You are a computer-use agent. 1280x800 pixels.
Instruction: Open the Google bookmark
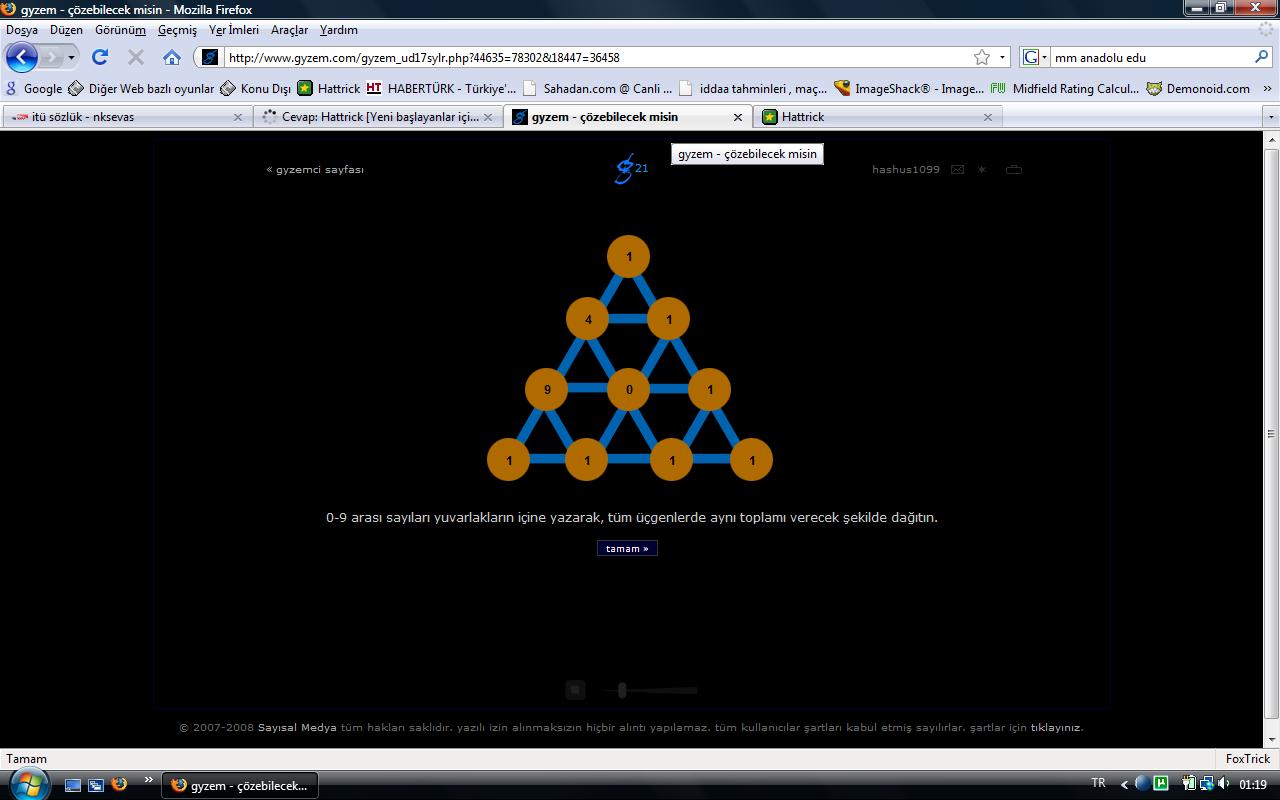[34, 88]
